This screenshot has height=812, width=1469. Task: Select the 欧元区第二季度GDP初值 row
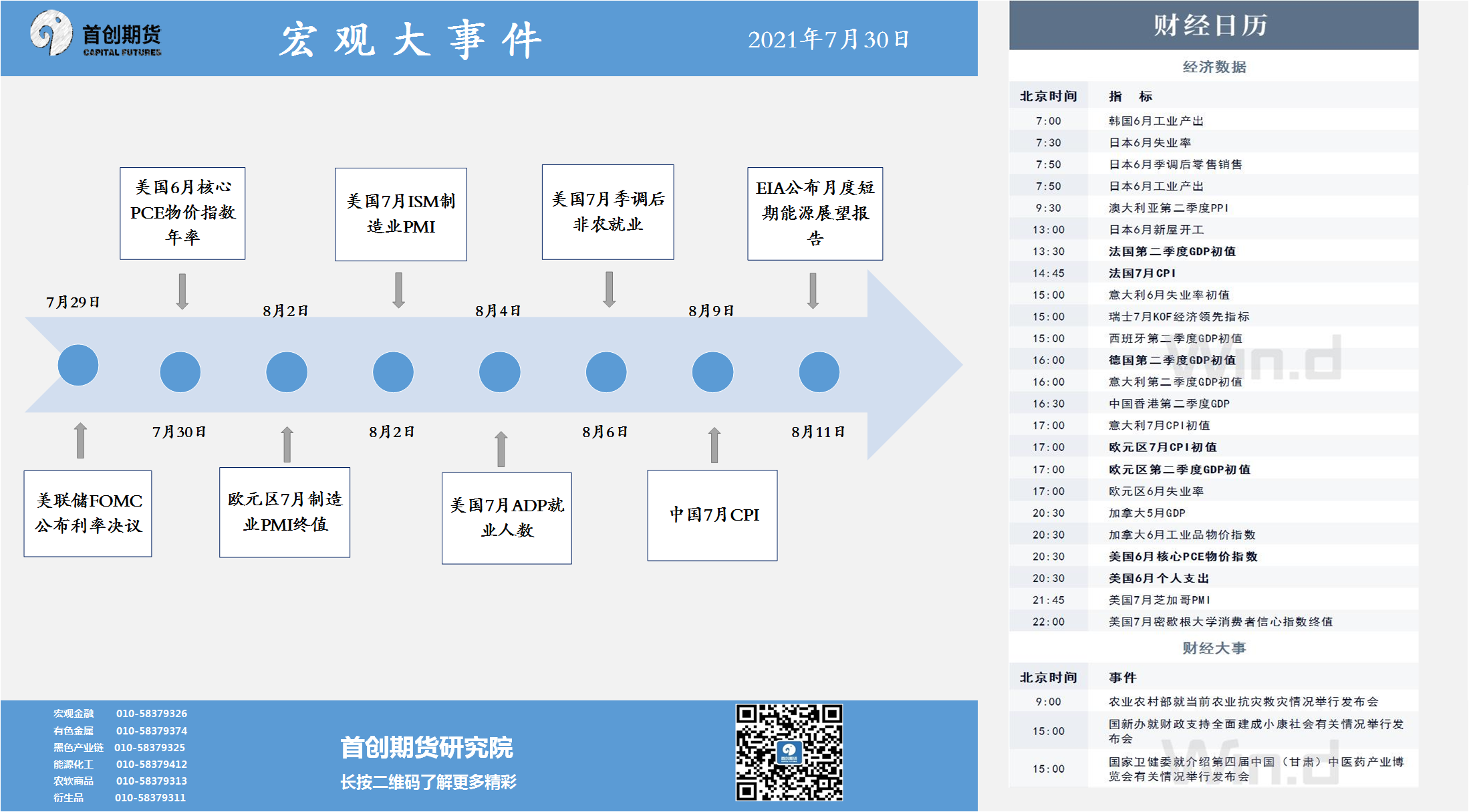point(1214,469)
